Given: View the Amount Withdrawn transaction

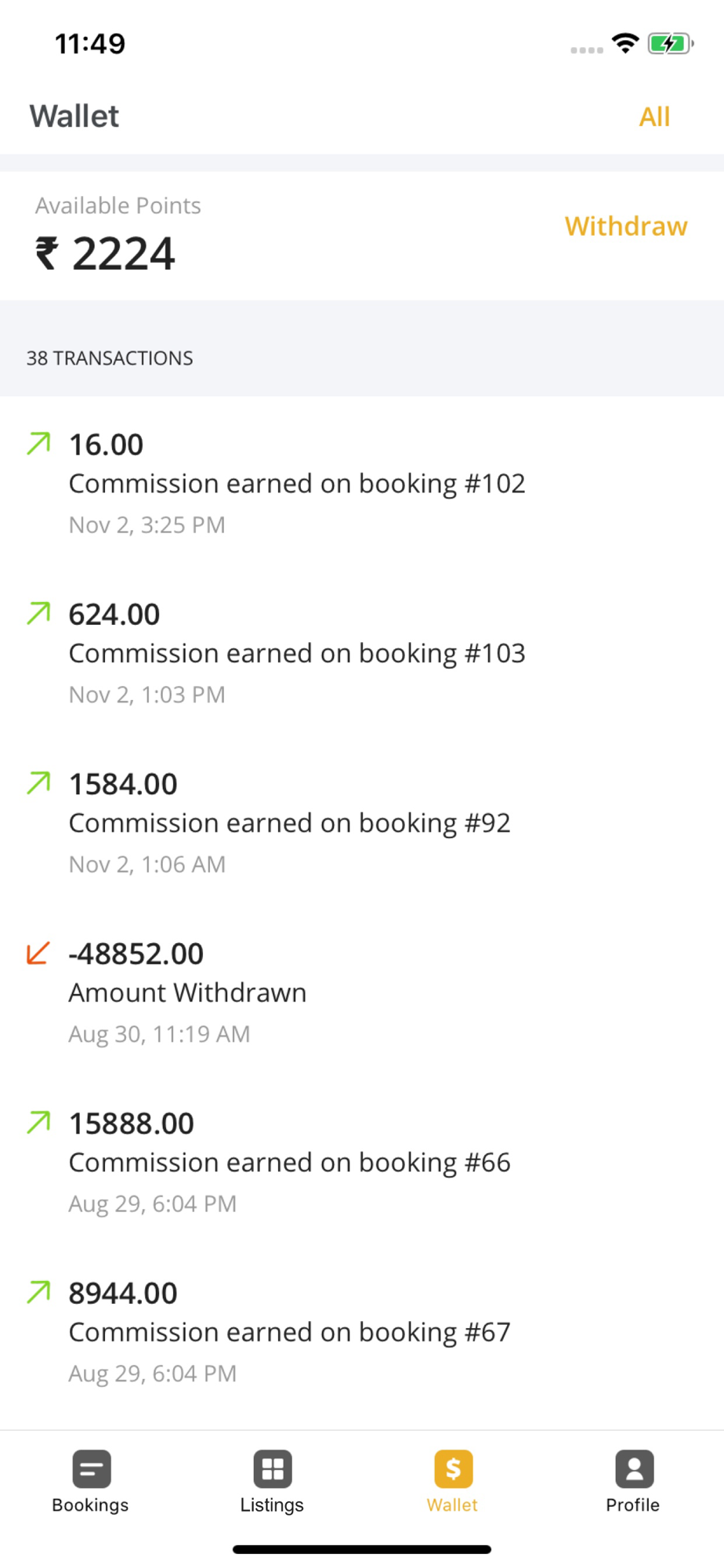Looking at the screenshot, I should [188, 993].
